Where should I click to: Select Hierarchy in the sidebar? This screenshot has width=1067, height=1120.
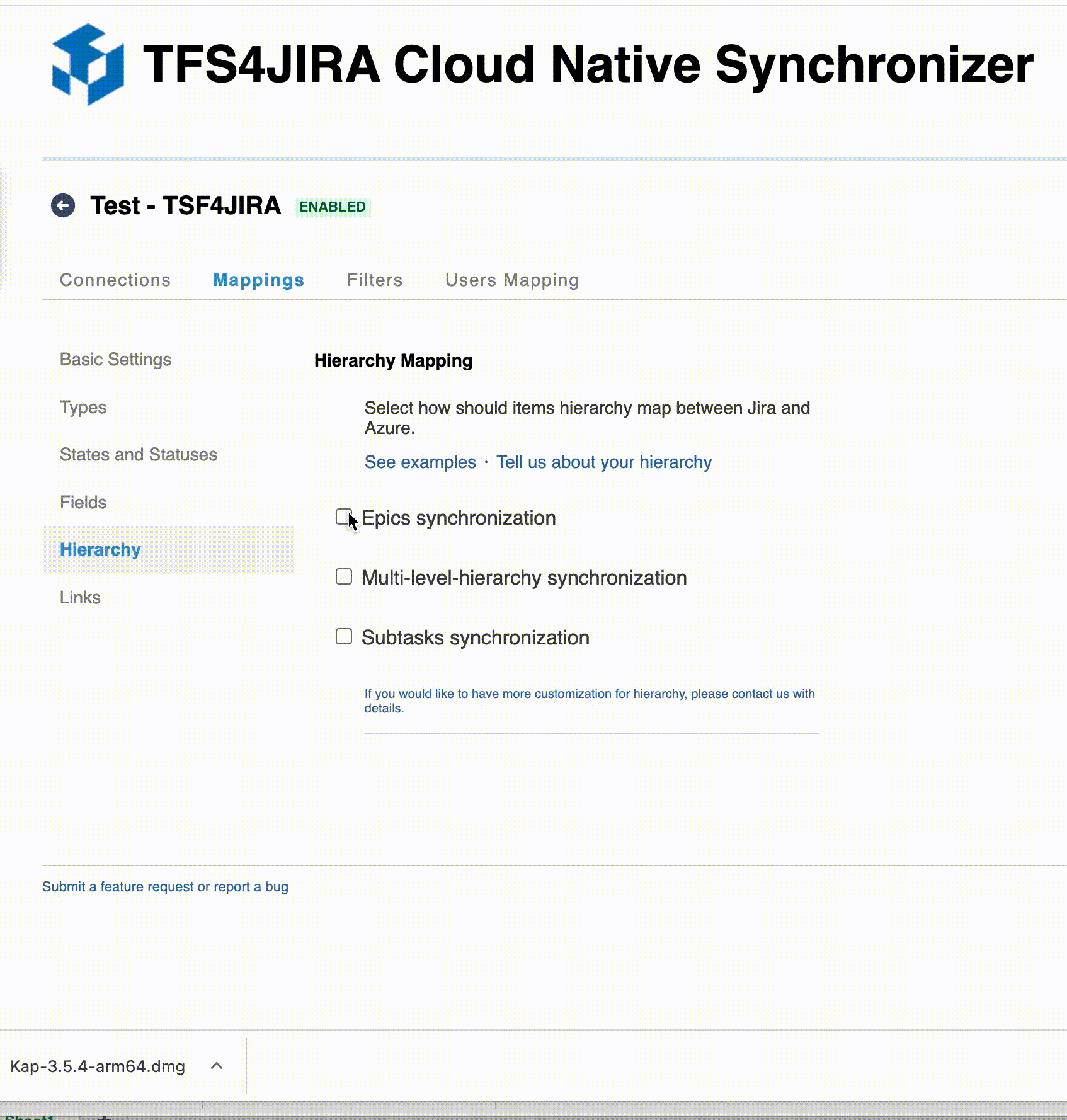point(100,549)
